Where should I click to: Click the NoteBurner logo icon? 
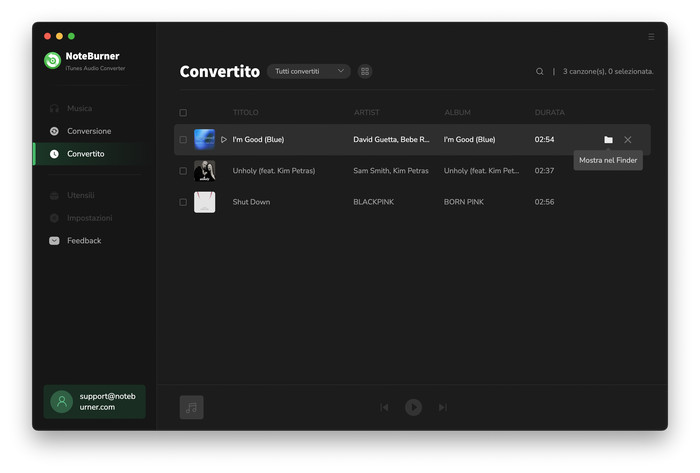pyautogui.click(x=52, y=60)
